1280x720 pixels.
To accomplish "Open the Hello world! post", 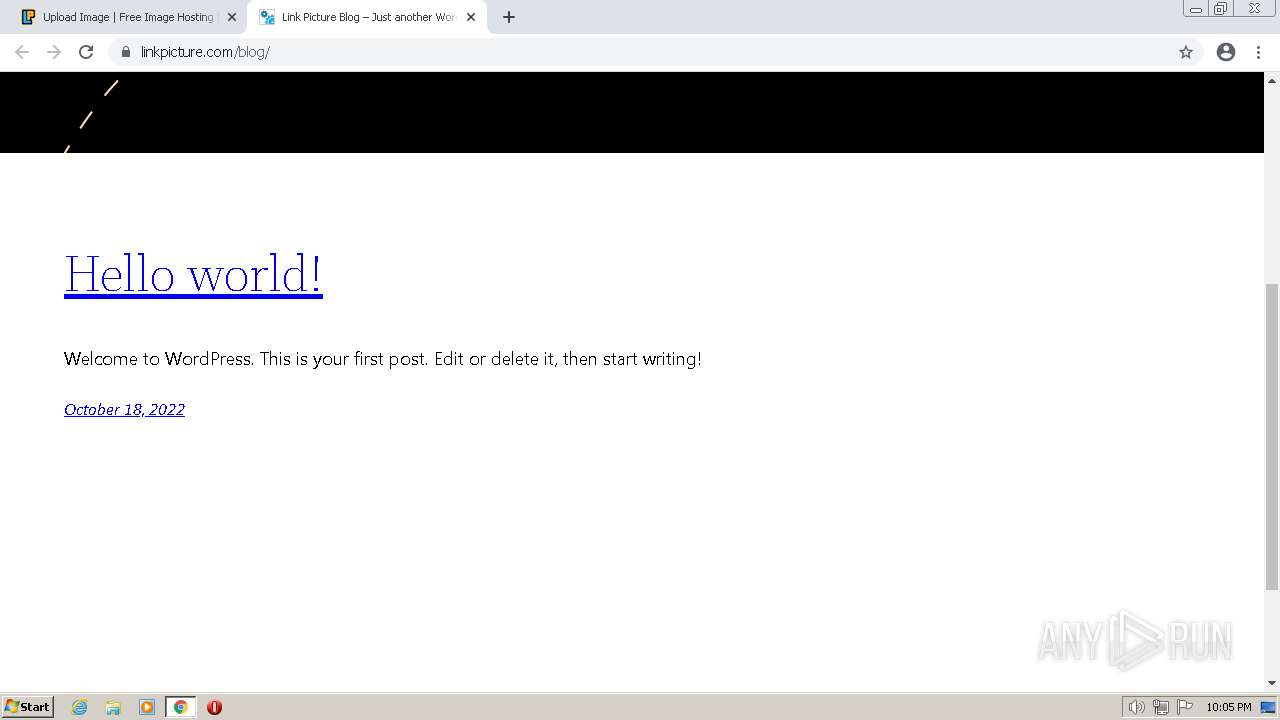I will pos(193,274).
